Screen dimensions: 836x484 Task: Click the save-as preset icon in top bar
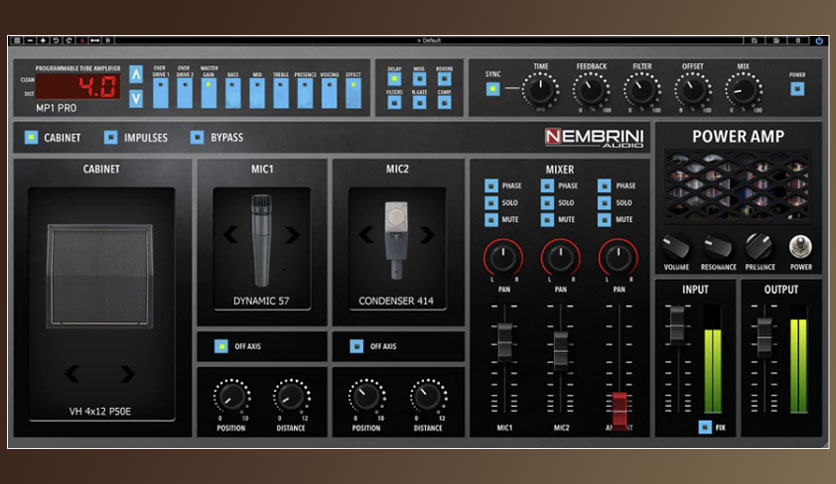776,41
